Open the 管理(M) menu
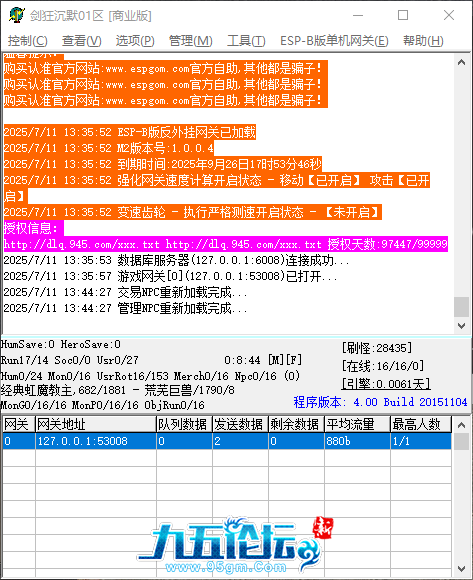 point(190,41)
